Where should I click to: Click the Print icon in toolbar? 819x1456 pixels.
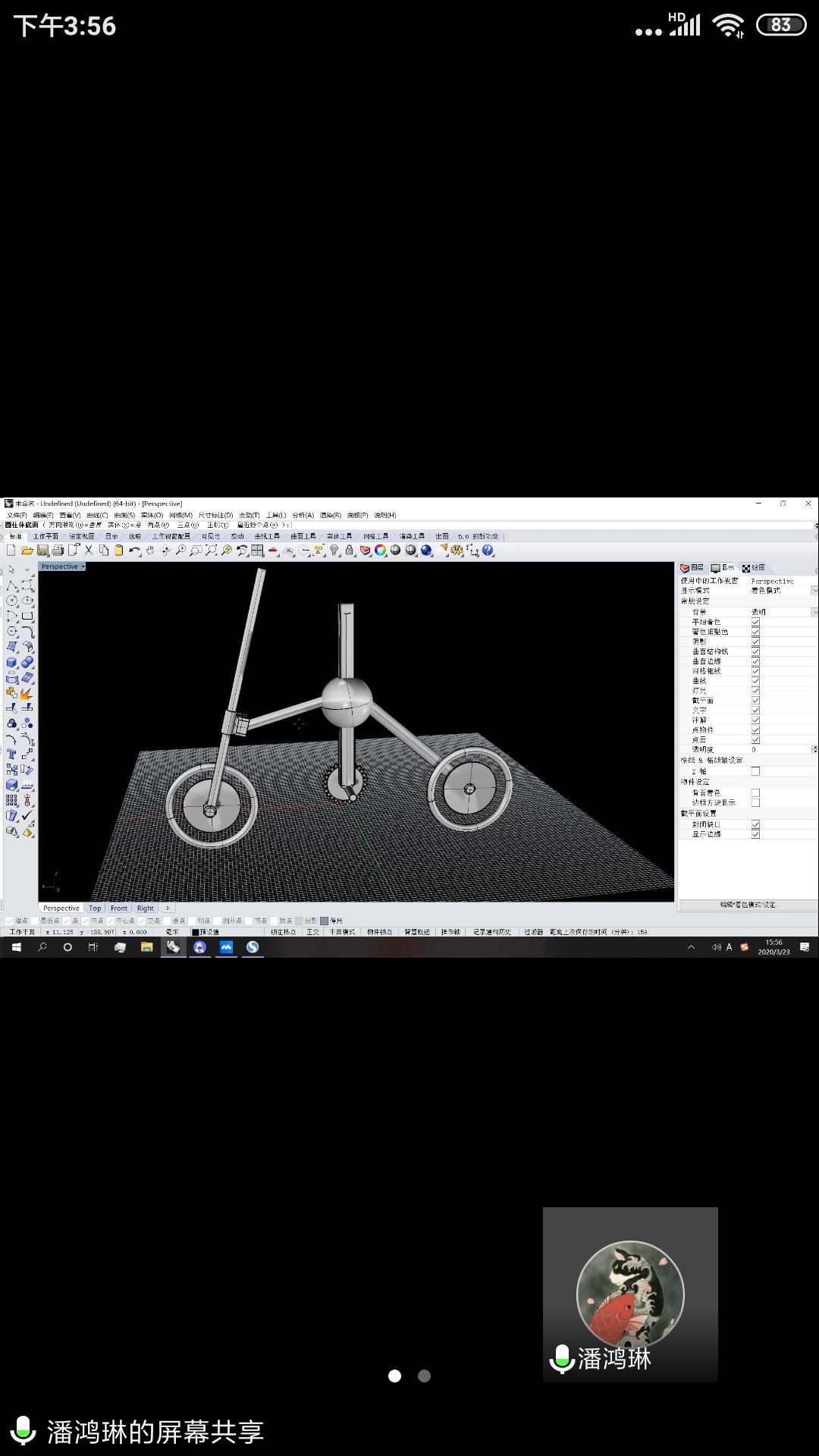click(58, 551)
